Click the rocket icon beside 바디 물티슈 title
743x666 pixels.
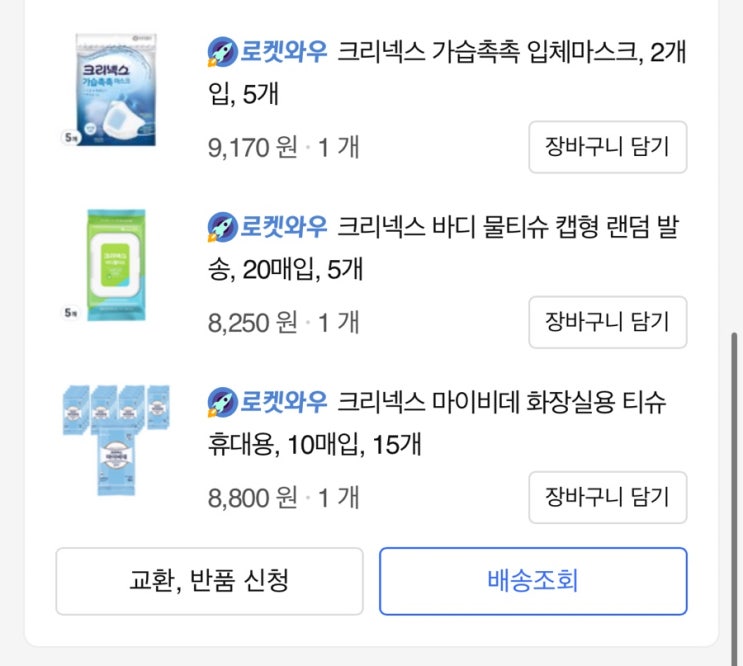(x=221, y=227)
